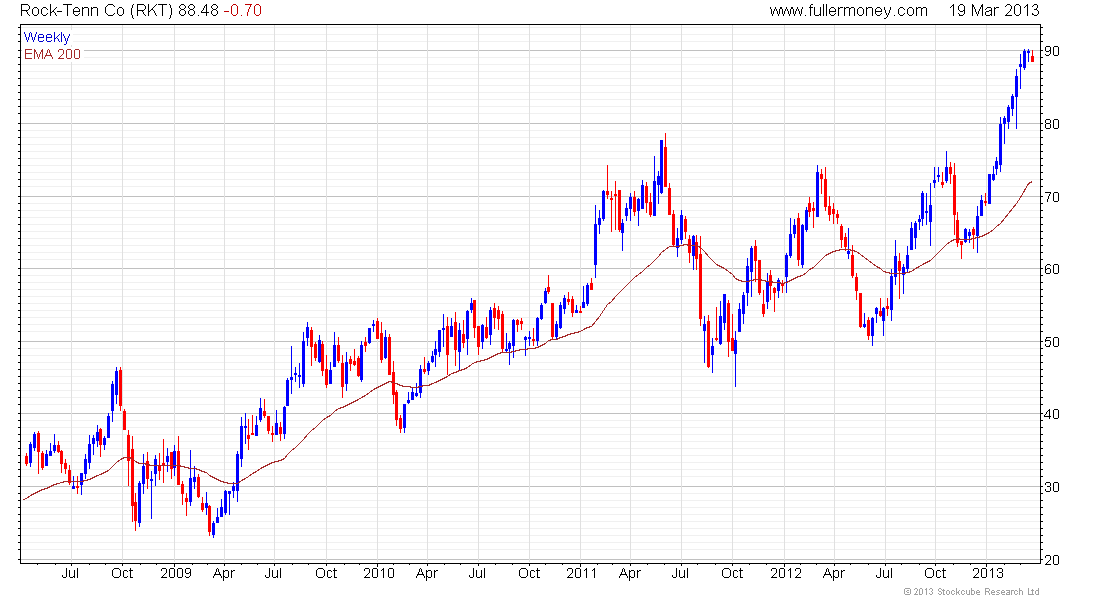This screenshot has width=1100, height=600.
Task: Click the 2011 year axis label
Action: pyautogui.click(x=582, y=573)
